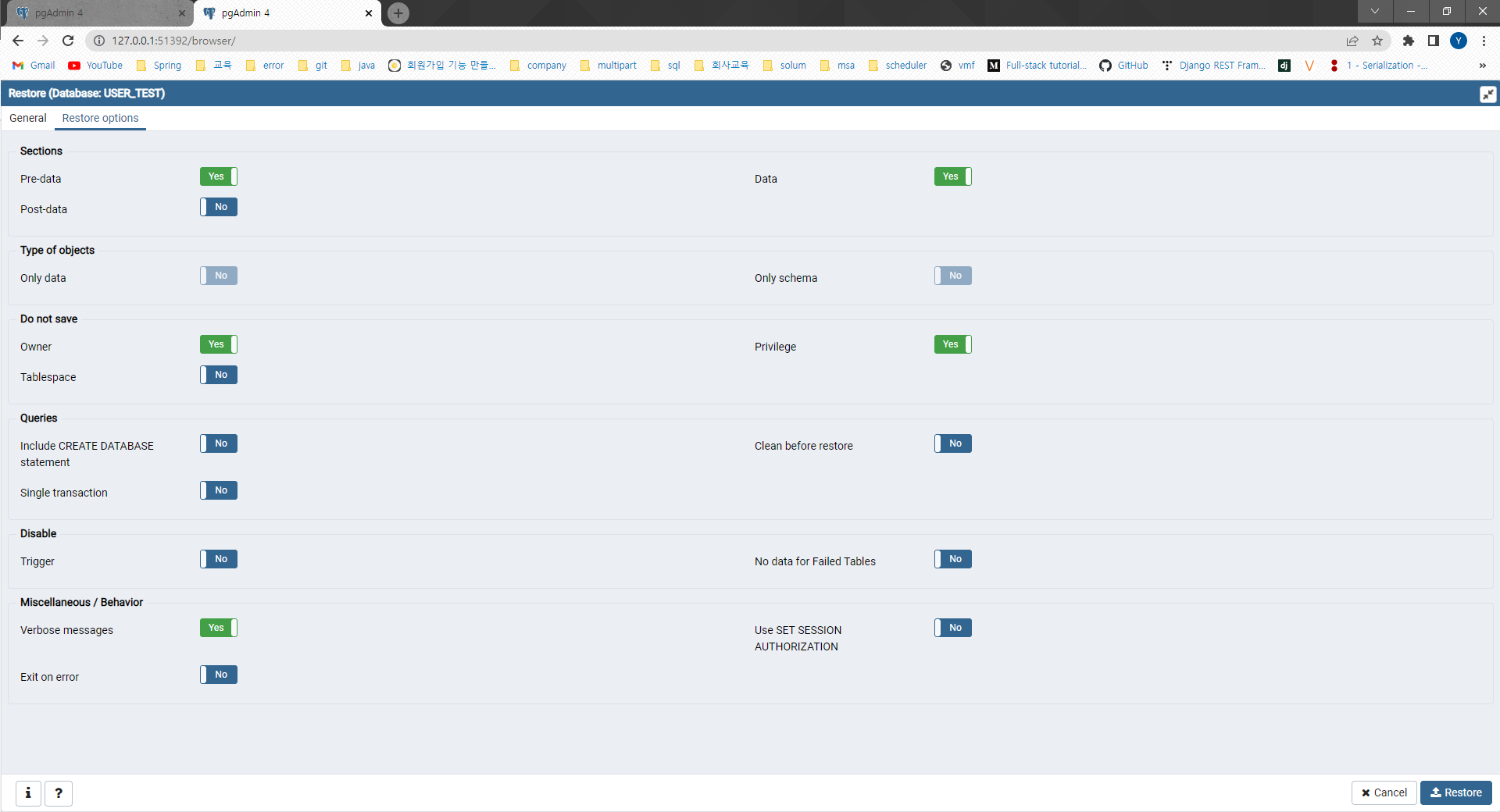Close the active pgAdmin 4 tab
This screenshot has height=812, width=1500.
pos(369,13)
